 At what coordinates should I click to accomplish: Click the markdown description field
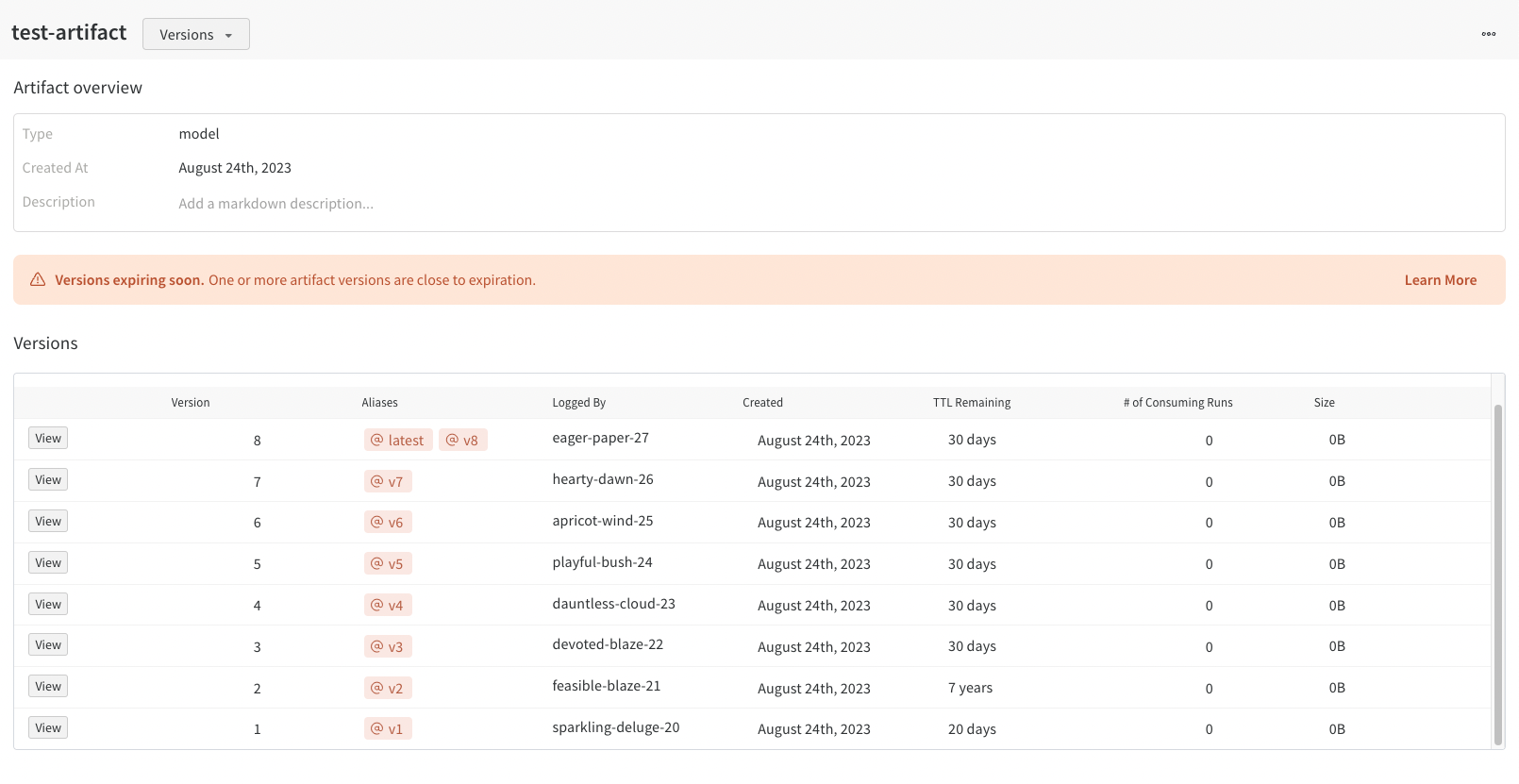[x=275, y=204]
